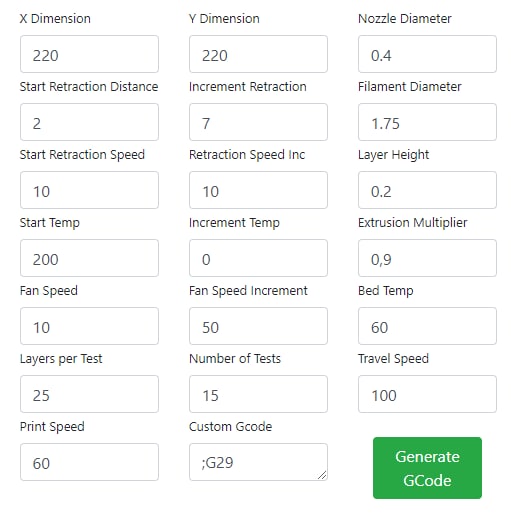511x521 pixels.
Task: Edit the Start Retraction Distance value
Action: 89,122
